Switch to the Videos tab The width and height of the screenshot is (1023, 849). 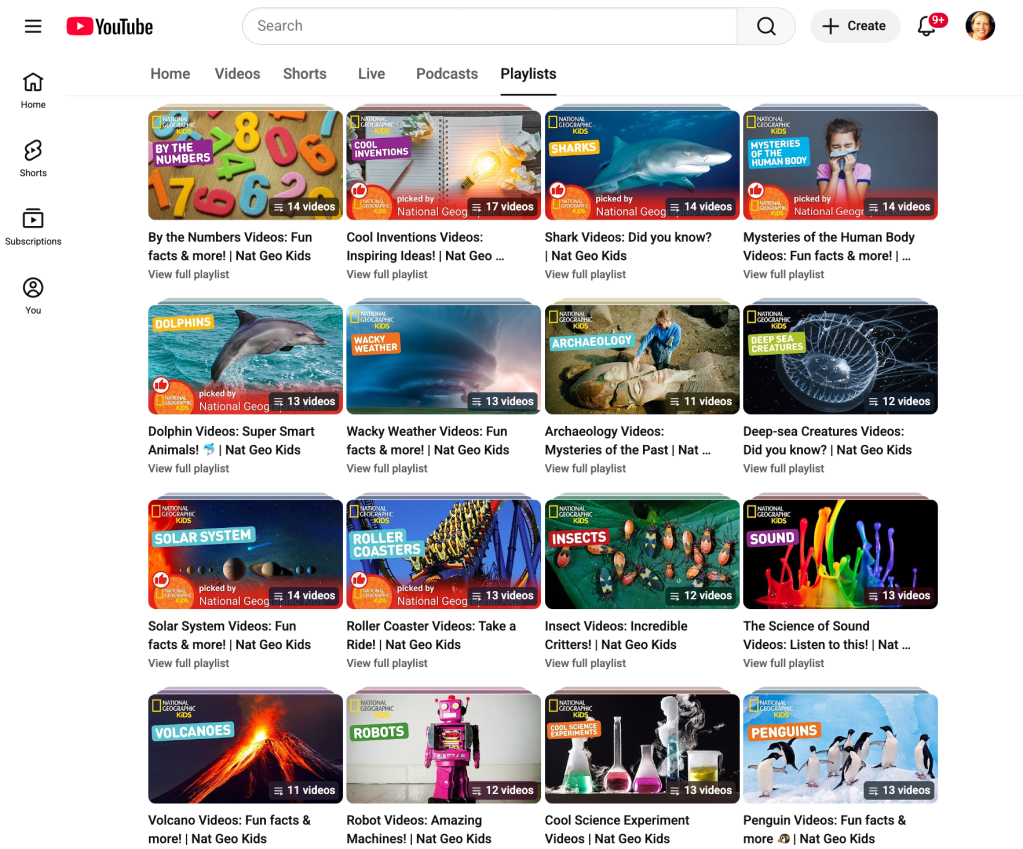[237, 74]
